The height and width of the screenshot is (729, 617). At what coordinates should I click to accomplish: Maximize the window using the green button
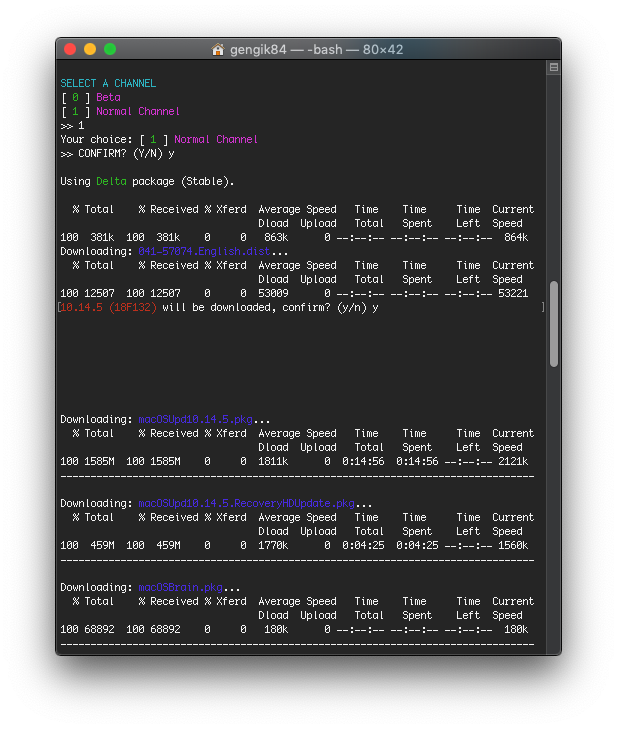click(x=110, y=49)
